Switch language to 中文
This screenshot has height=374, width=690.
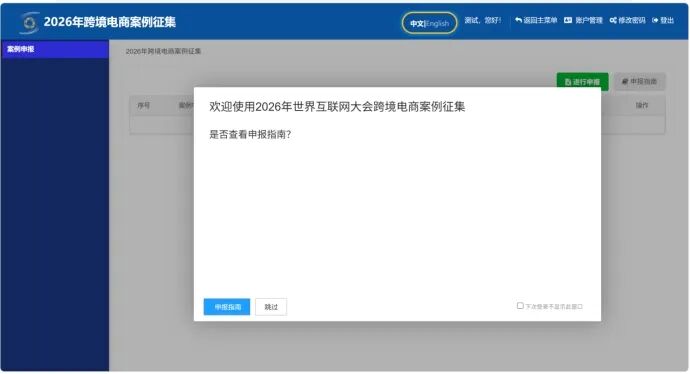[x=417, y=23]
